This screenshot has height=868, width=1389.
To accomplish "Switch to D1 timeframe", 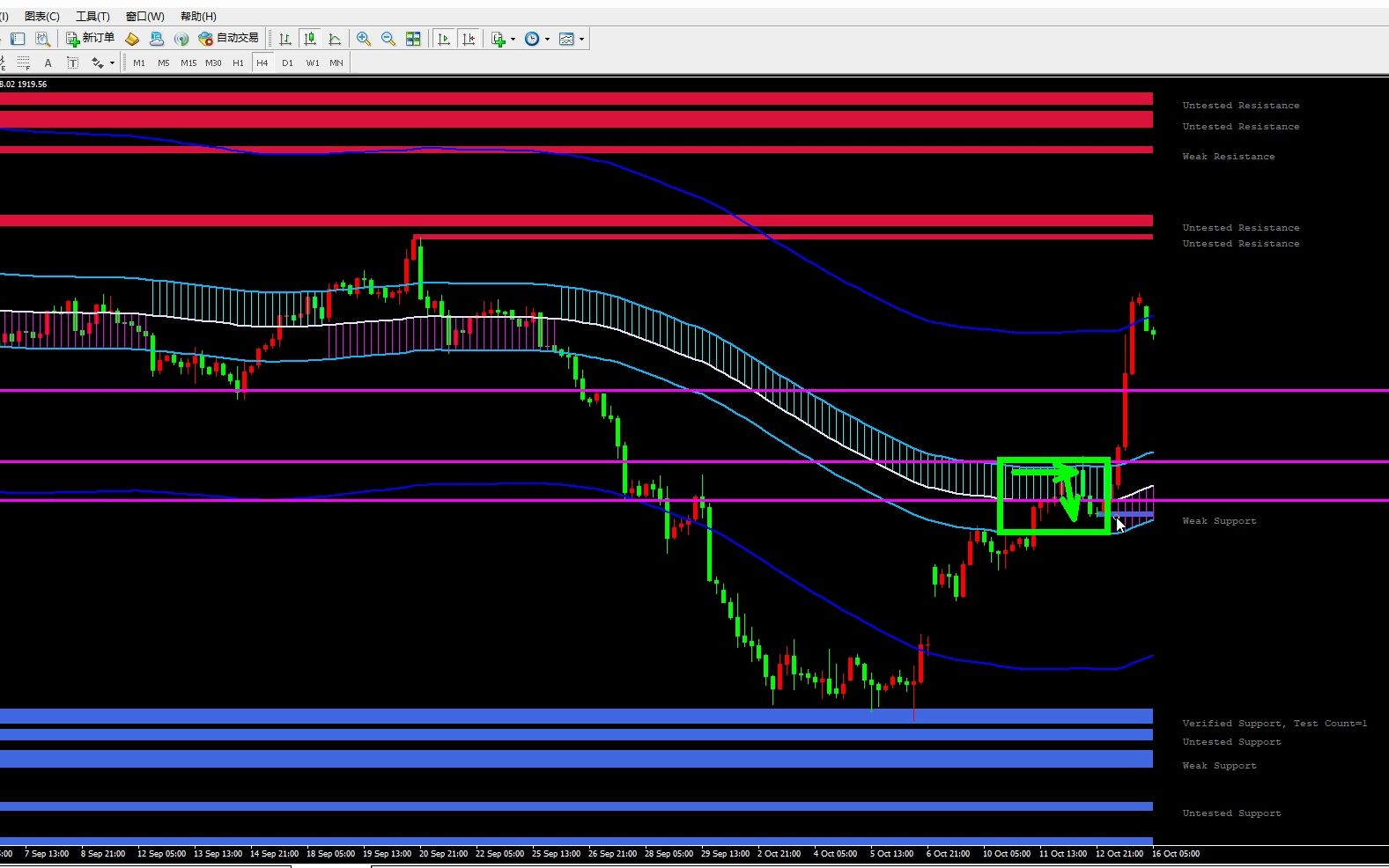I will pos(287,63).
